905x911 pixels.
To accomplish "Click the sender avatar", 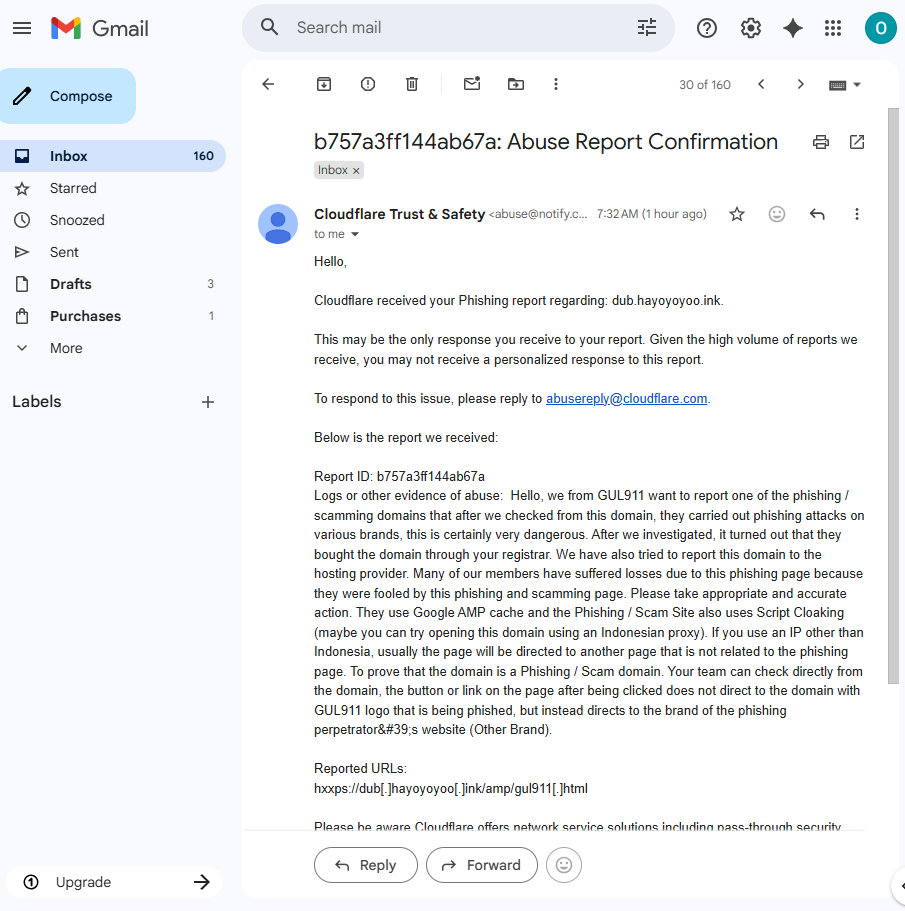I will tap(278, 224).
